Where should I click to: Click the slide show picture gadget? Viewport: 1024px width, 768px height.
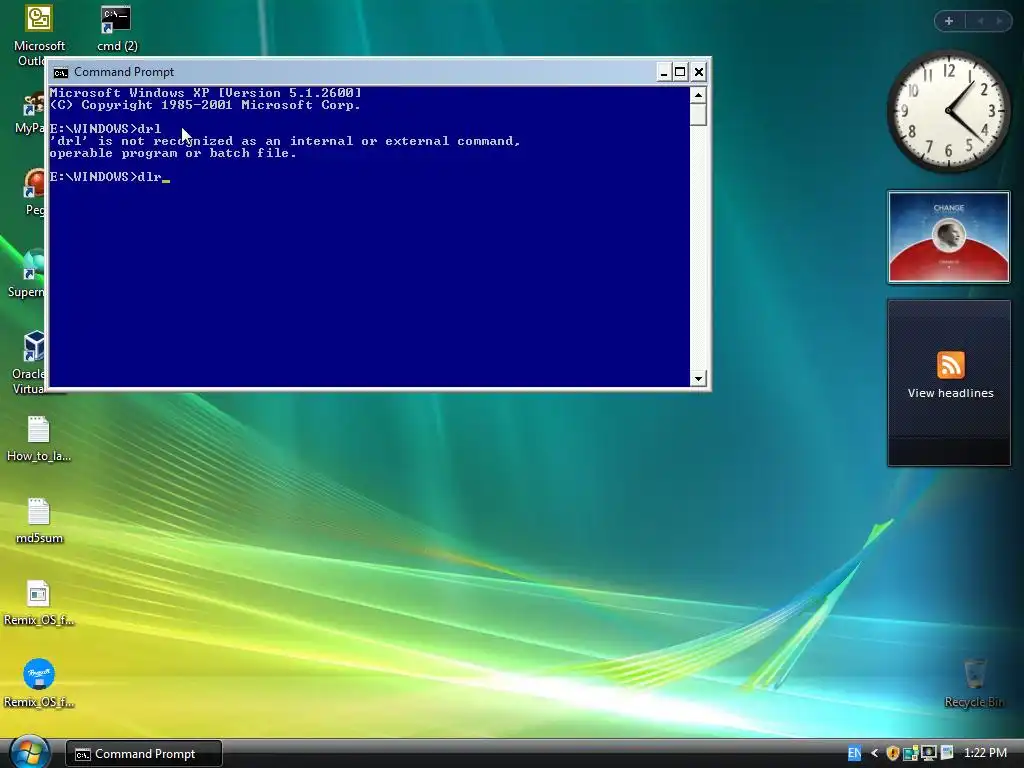click(949, 237)
